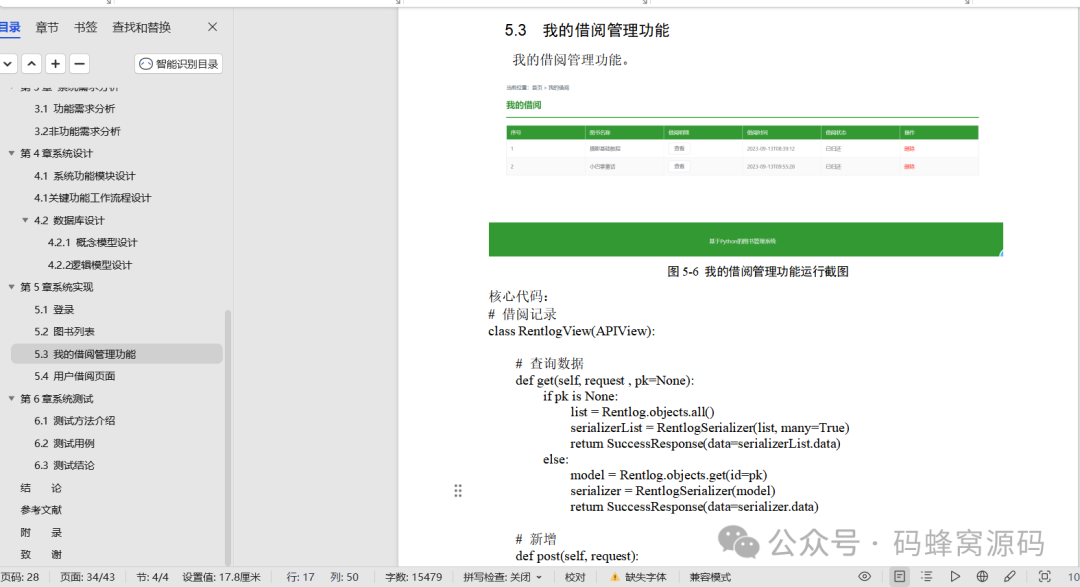Collapse outline levels with the minus icon
The image size is (1080, 587).
pyautogui.click(x=80, y=63)
